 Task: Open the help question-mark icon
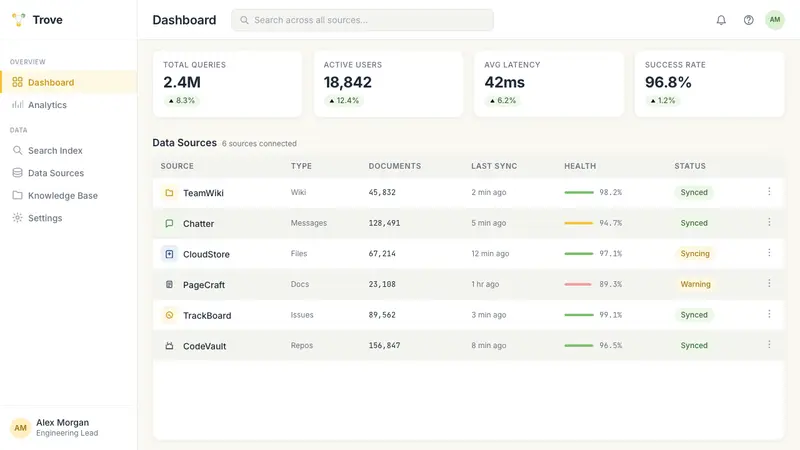[x=748, y=20]
